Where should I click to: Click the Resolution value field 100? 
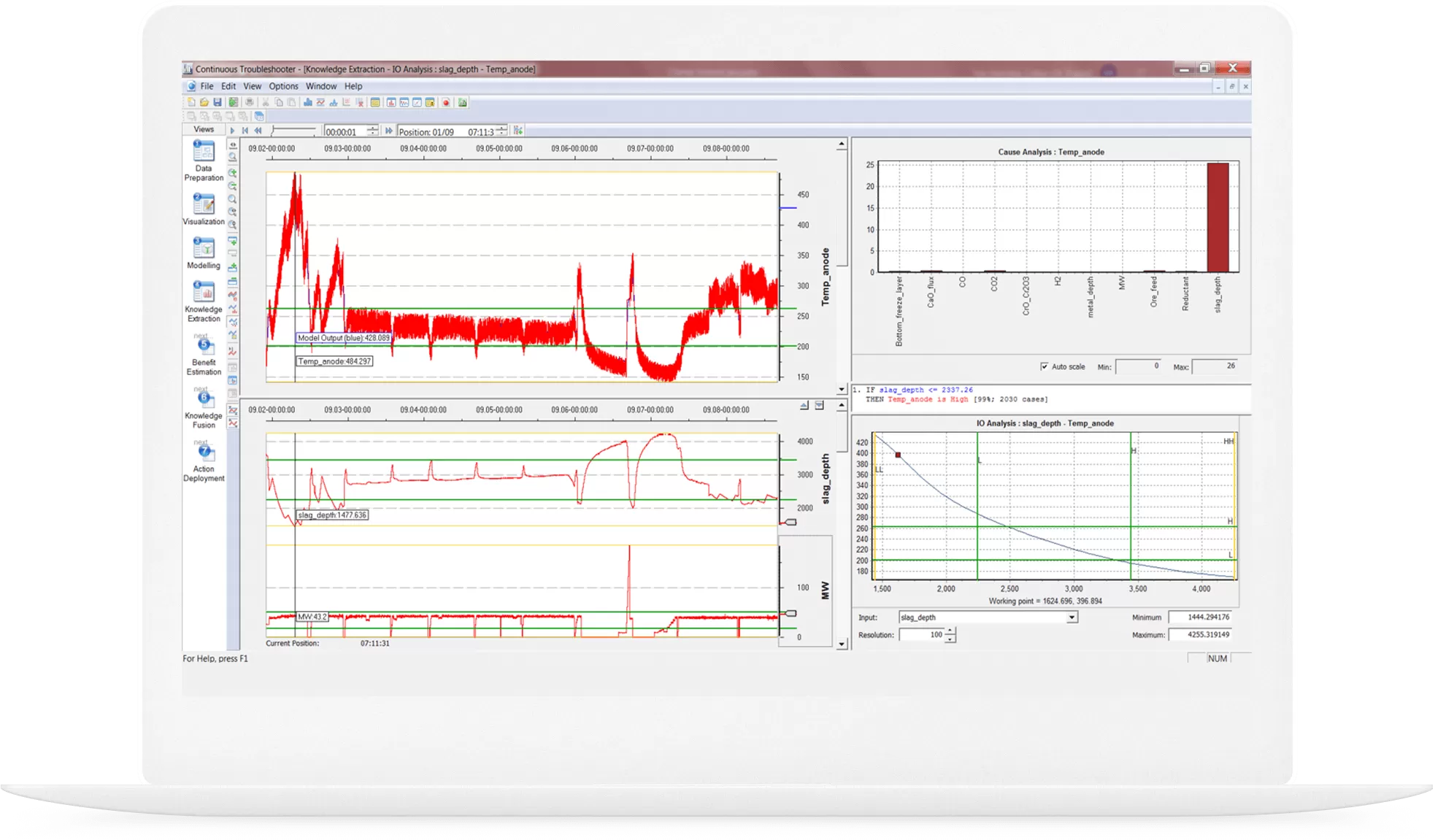(x=922, y=635)
